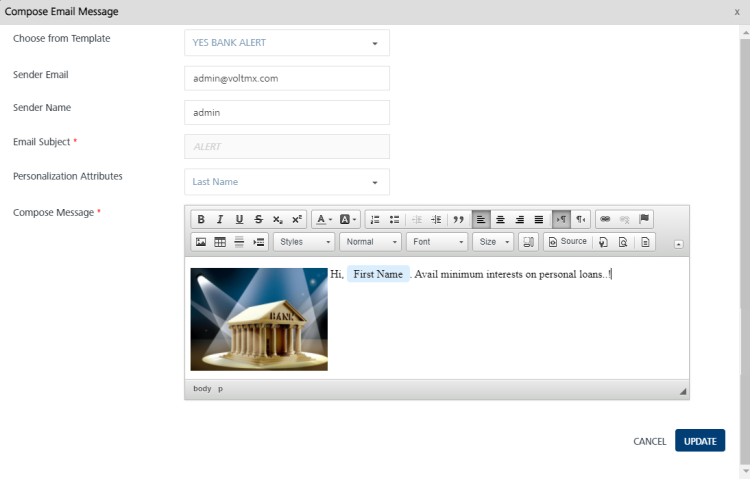Insert a block quote
The image size is (750, 479).
458,219
